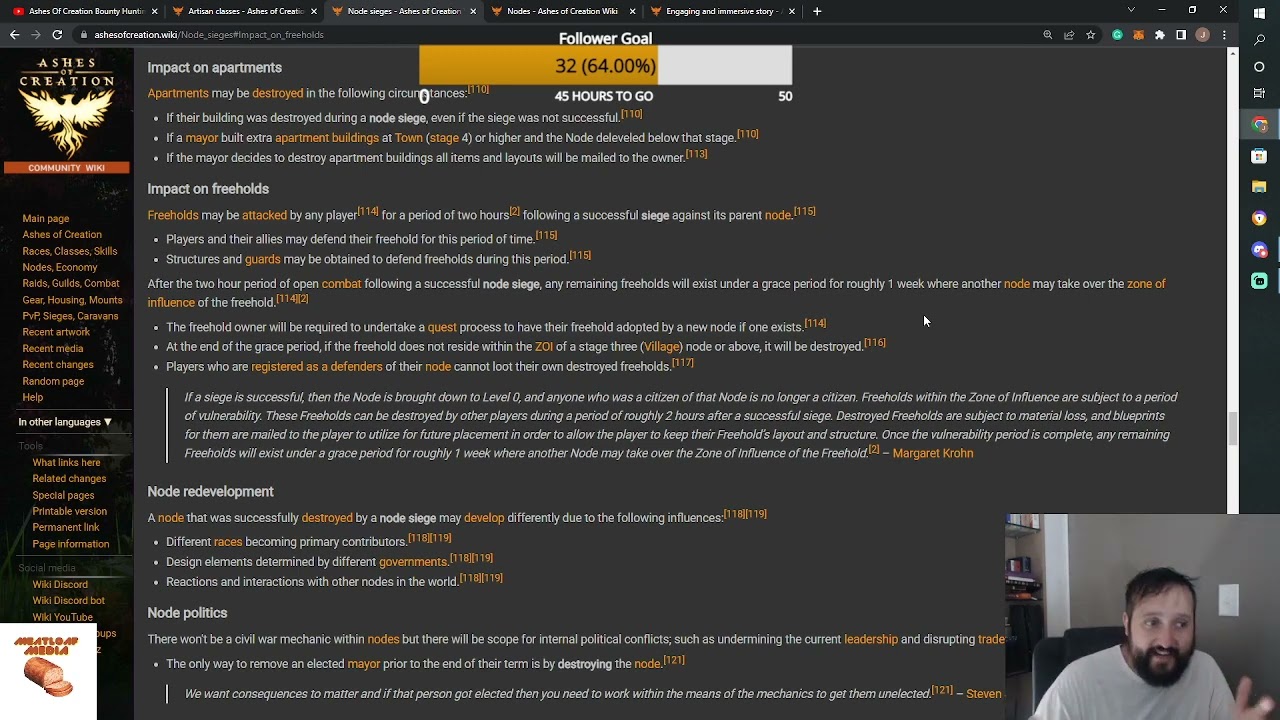Viewport: 1280px width, 720px height.
Task: Switch to the Ashes Of Creation Bounty Hunting tab
Action: pos(85,11)
